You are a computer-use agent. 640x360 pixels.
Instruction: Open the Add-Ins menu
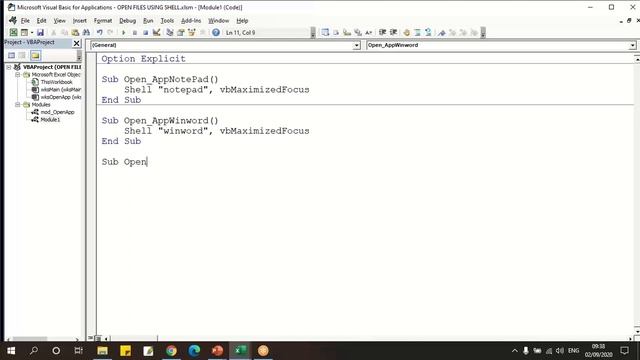tap(191, 20)
